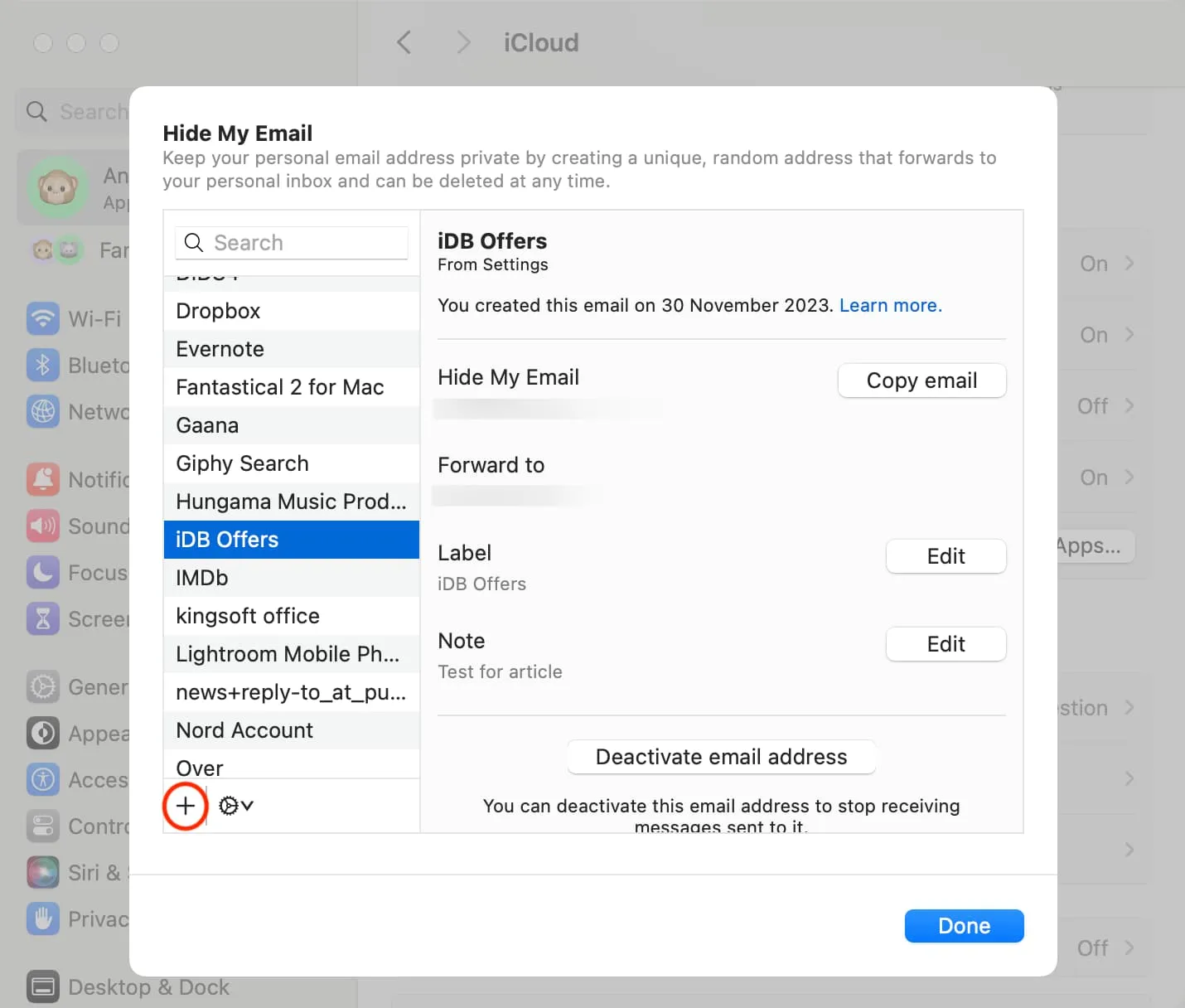Viewport: 1185px width, 1008px height.
Task: Click the Apple ID monkey avatar
Action: tap(57, 188)
